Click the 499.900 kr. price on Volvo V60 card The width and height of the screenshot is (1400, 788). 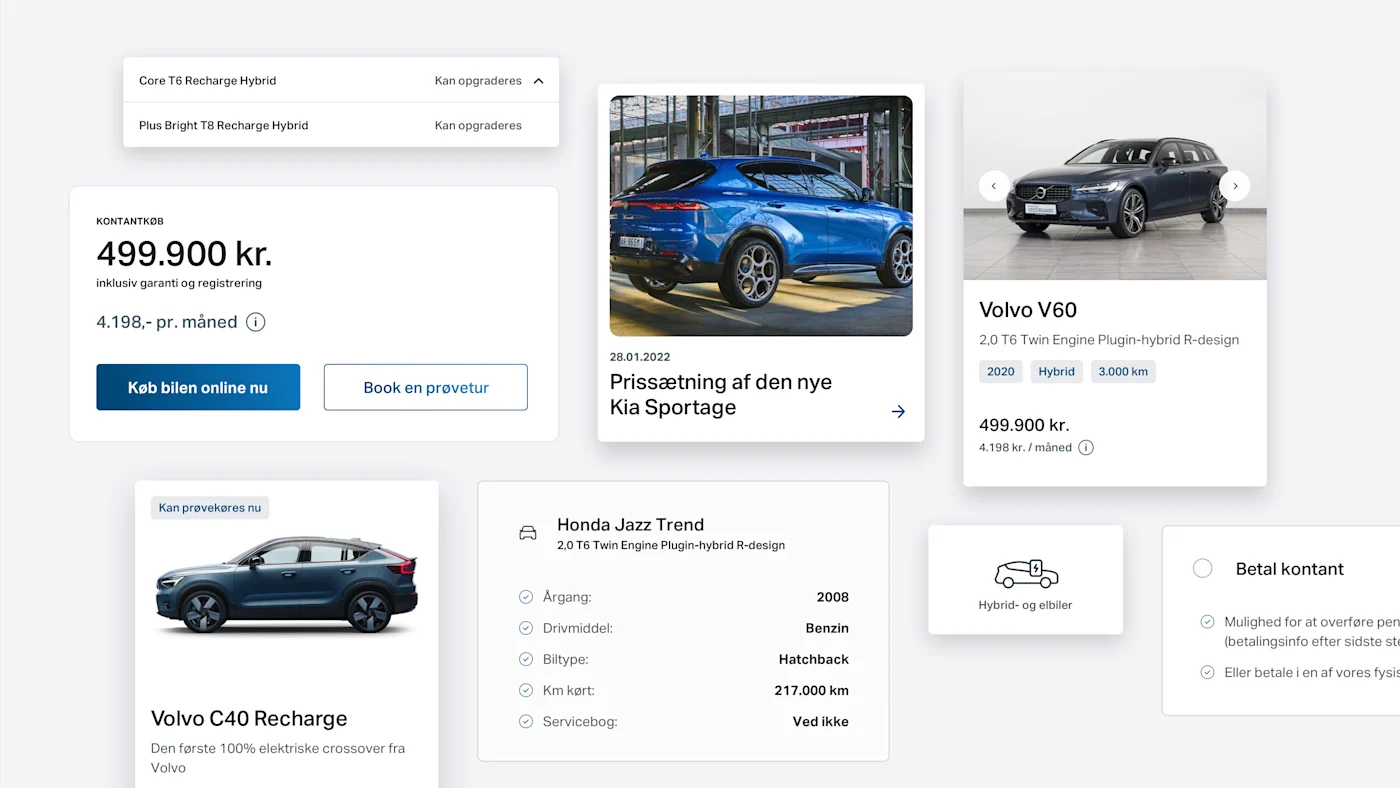(1024, 425)
